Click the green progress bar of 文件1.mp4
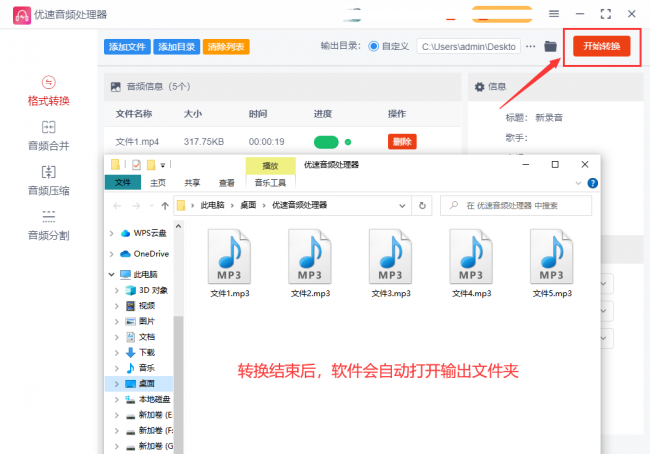Screen dimensions: 650x454 point(326,142)
